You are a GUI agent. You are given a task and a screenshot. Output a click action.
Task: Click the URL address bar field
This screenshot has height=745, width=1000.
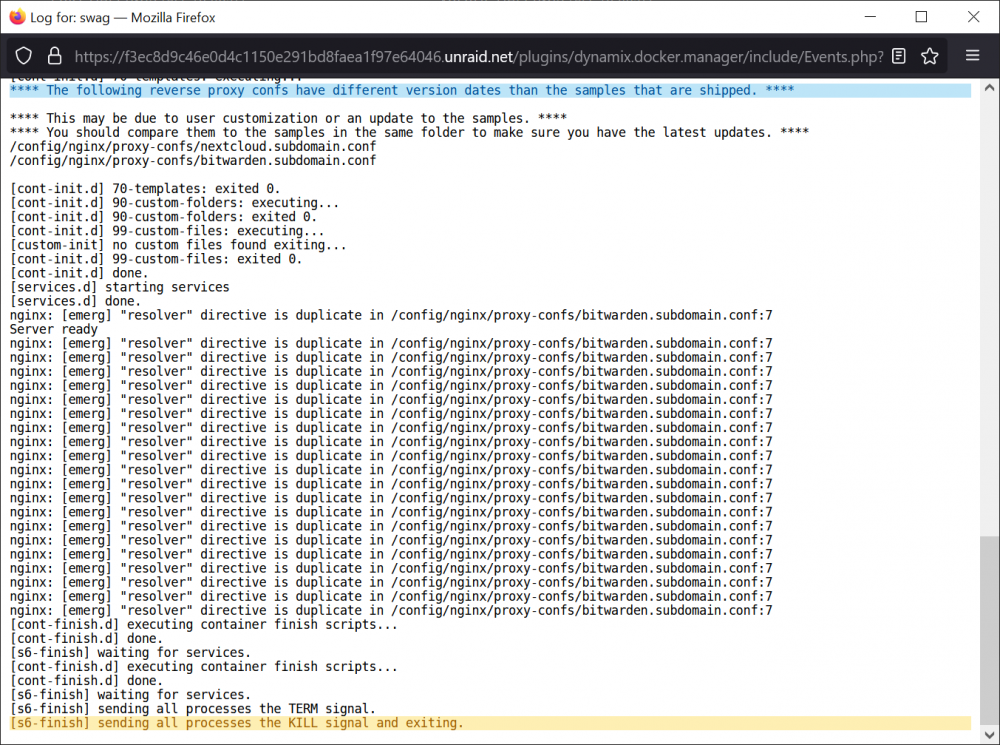tap(478, 57)
